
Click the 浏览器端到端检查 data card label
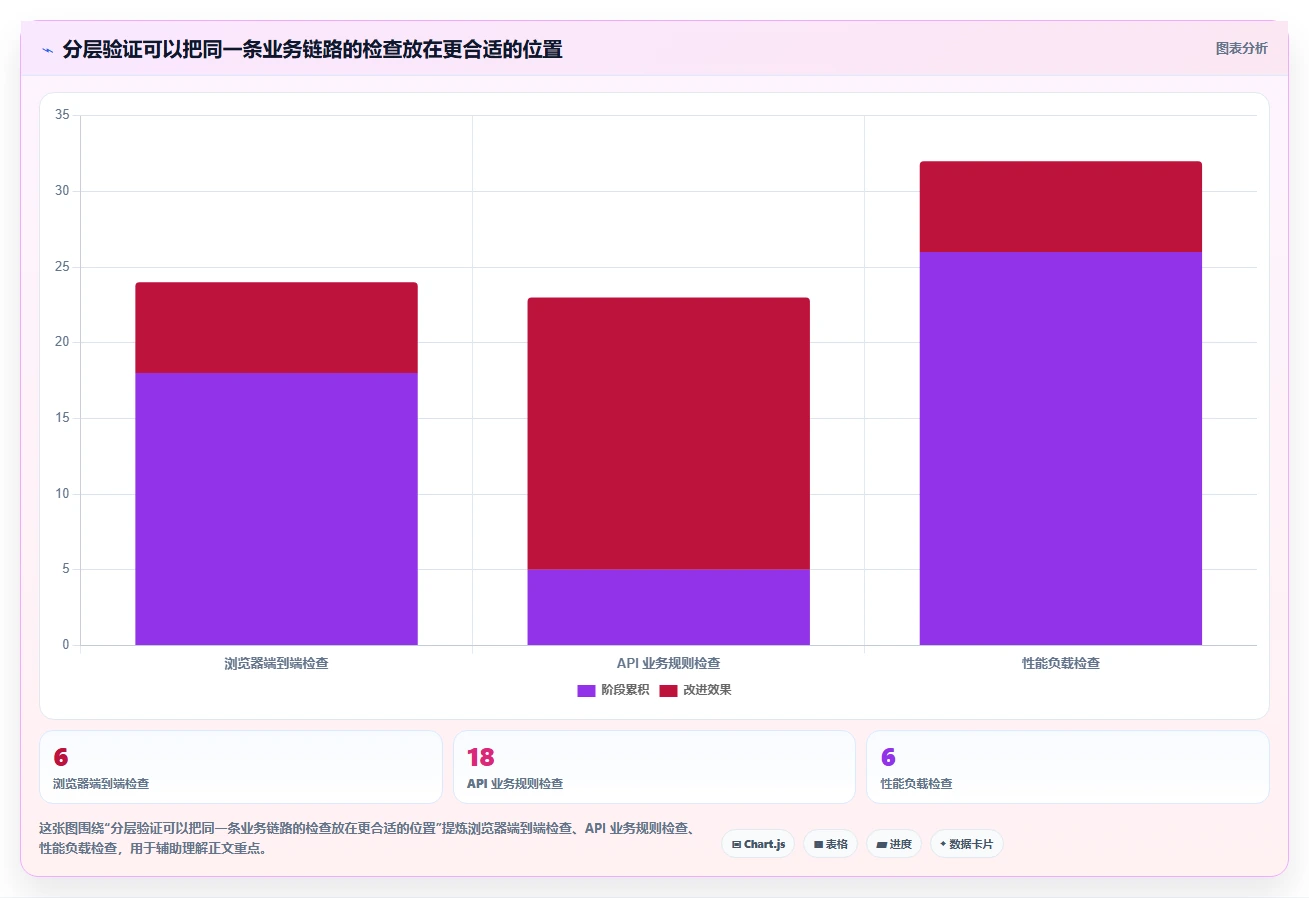coord(101,784)
